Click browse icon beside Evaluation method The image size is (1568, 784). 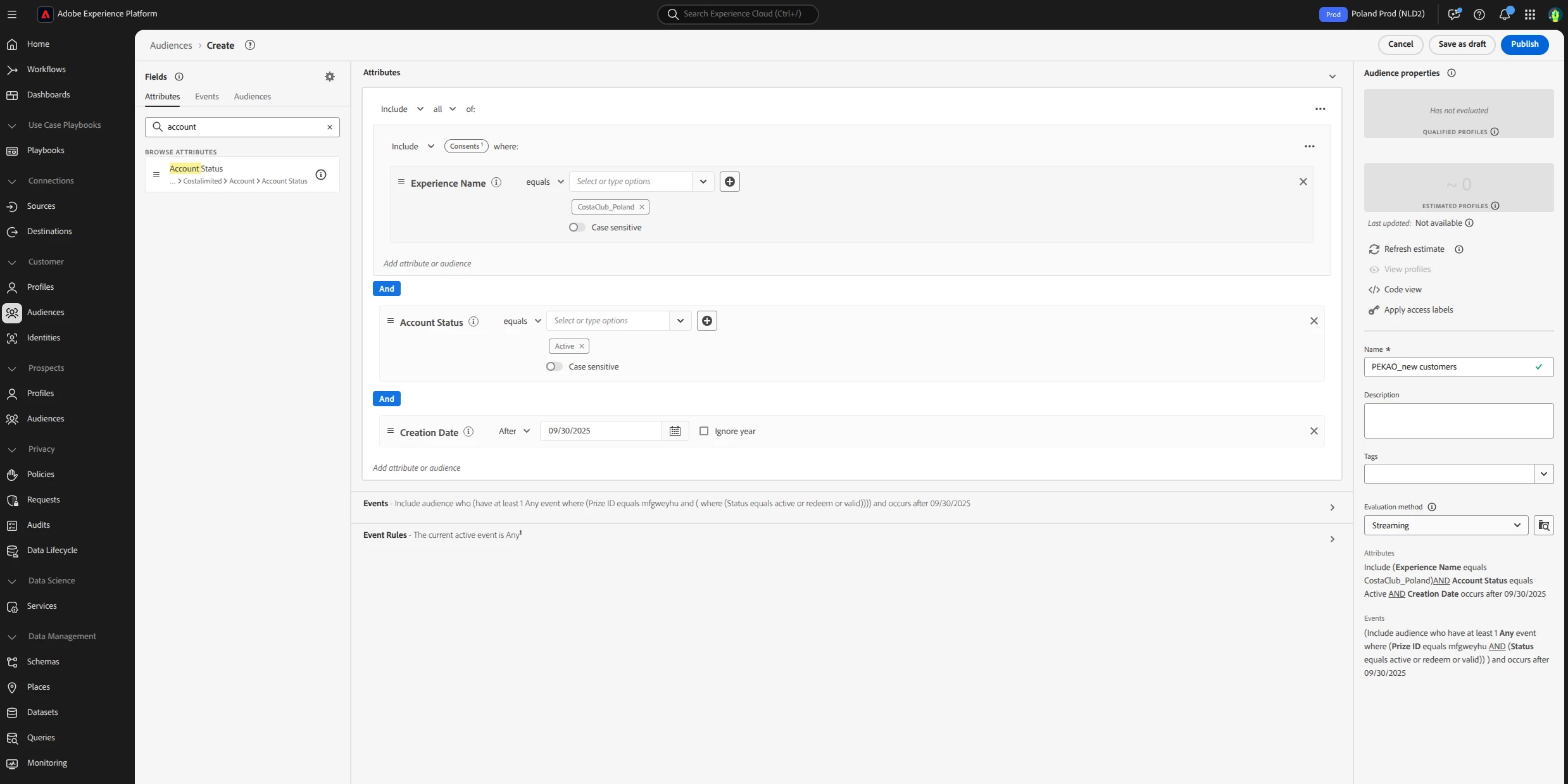[x=1543, y=525]
